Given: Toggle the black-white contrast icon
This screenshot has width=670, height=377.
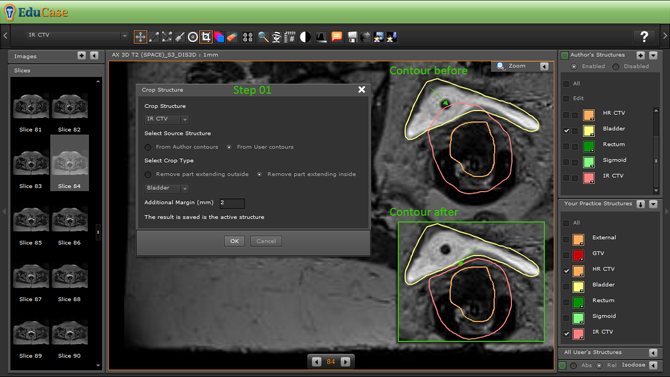Looking at the screenshot, I should 305,37.
